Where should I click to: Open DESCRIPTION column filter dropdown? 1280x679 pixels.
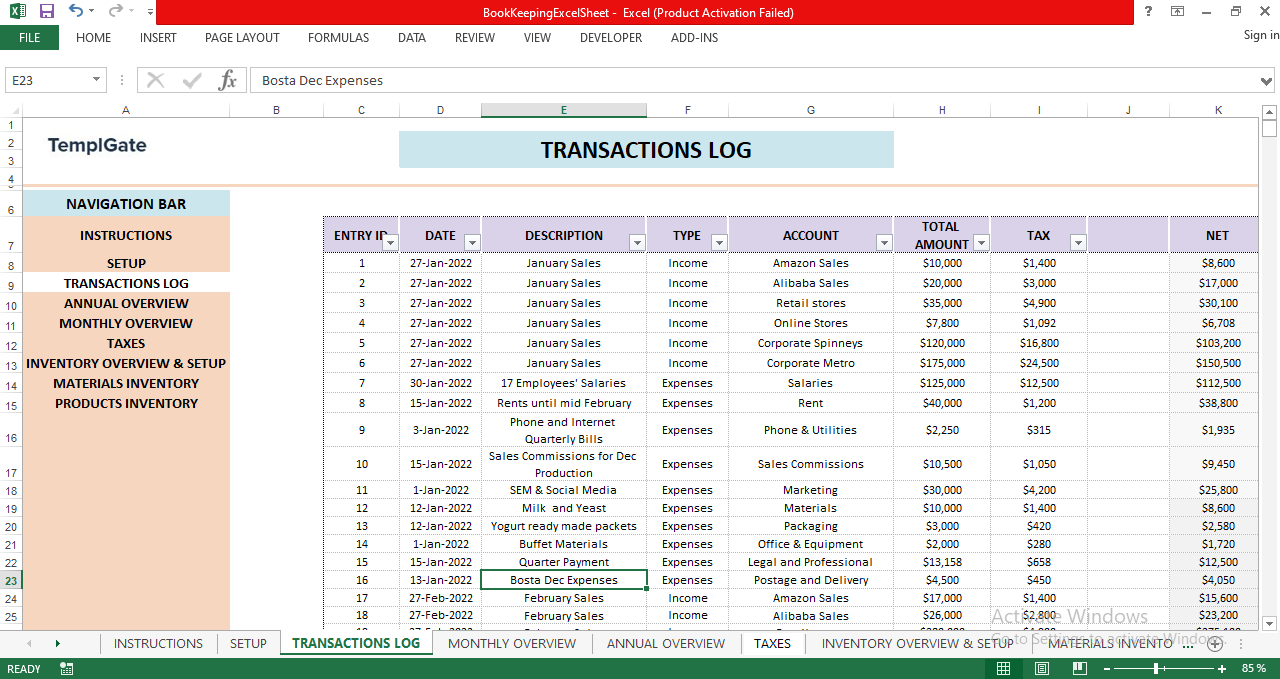[637, 243]
